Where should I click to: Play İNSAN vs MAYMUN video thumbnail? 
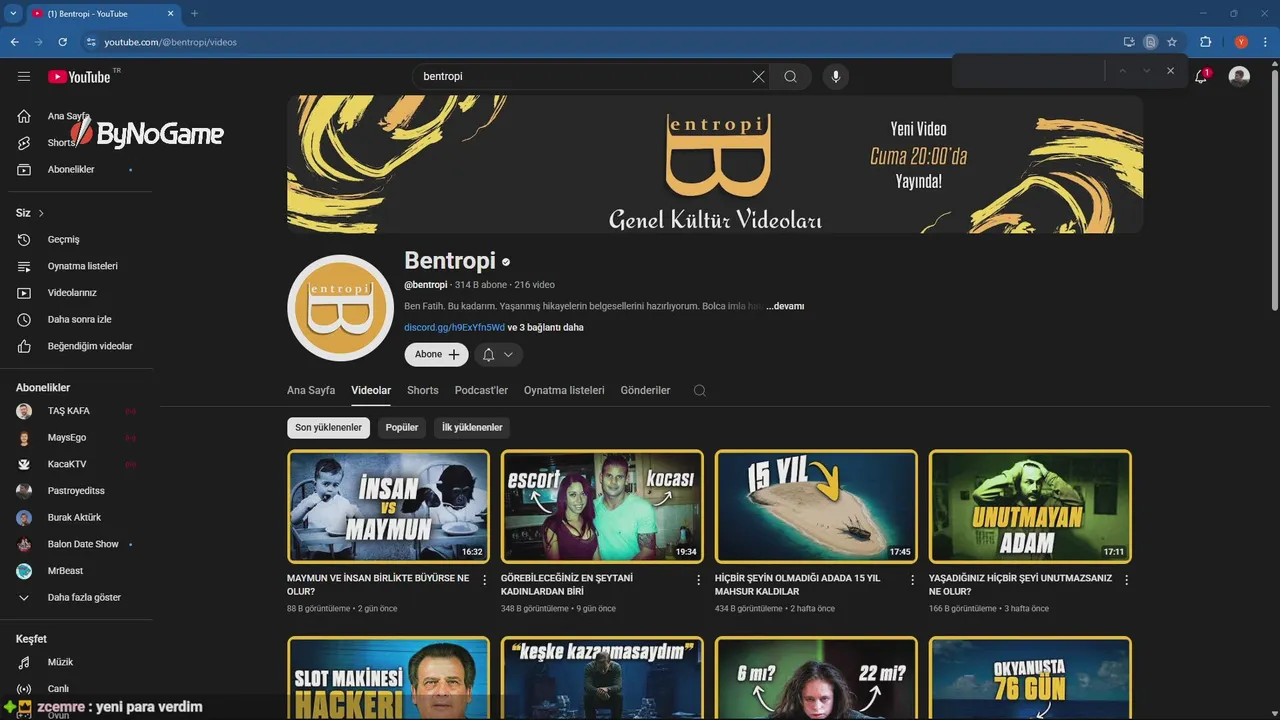point(388,506)
